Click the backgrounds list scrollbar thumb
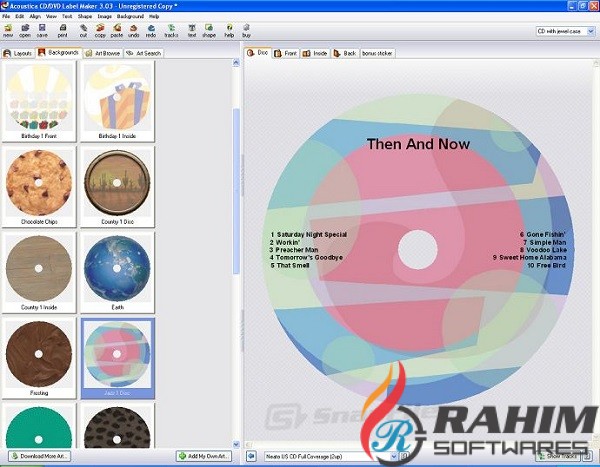 236,191
